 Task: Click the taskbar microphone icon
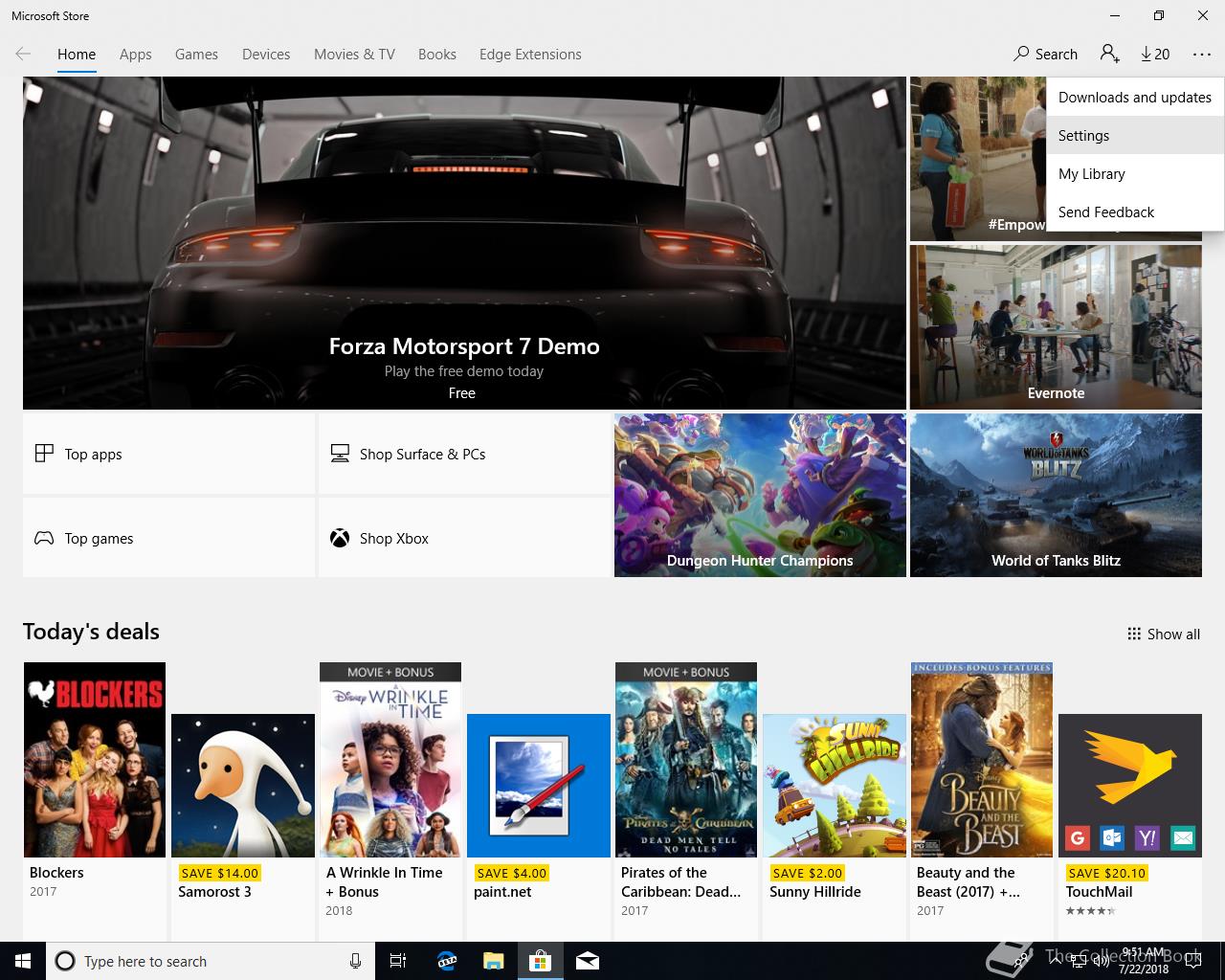click(355, 961)
